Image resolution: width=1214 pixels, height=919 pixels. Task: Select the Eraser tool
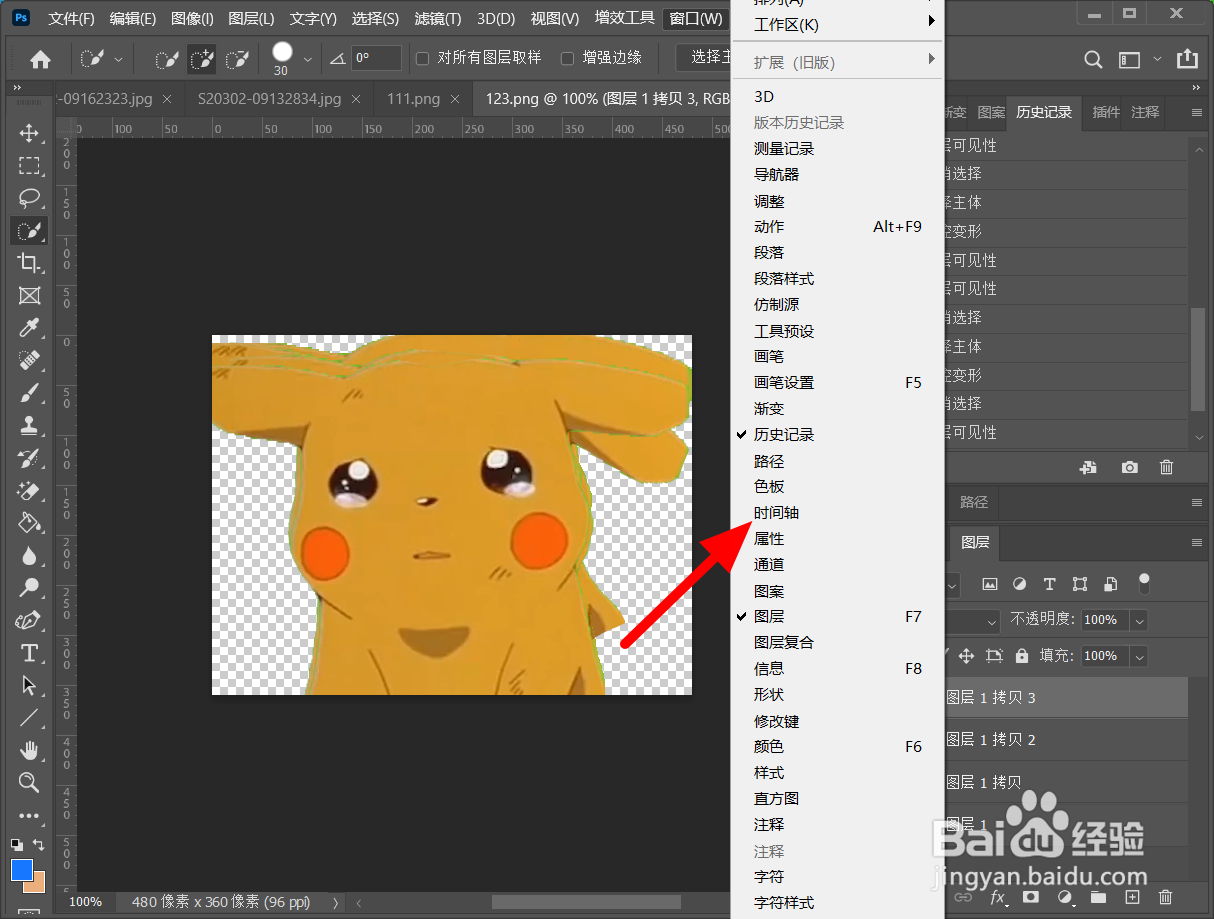pyautogui.click(x=29, y=491)
